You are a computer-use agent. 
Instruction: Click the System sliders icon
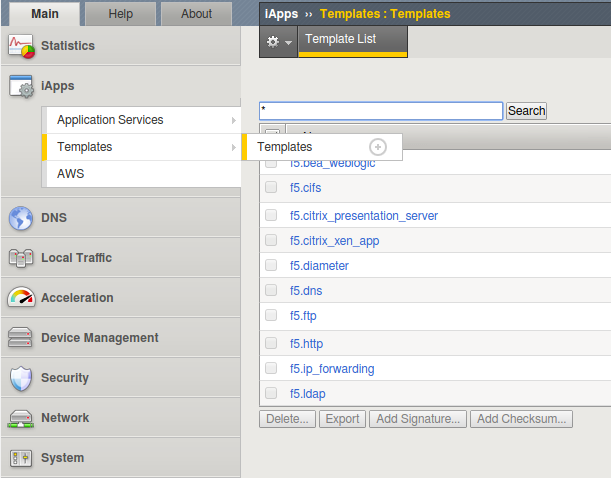(21, 458)
